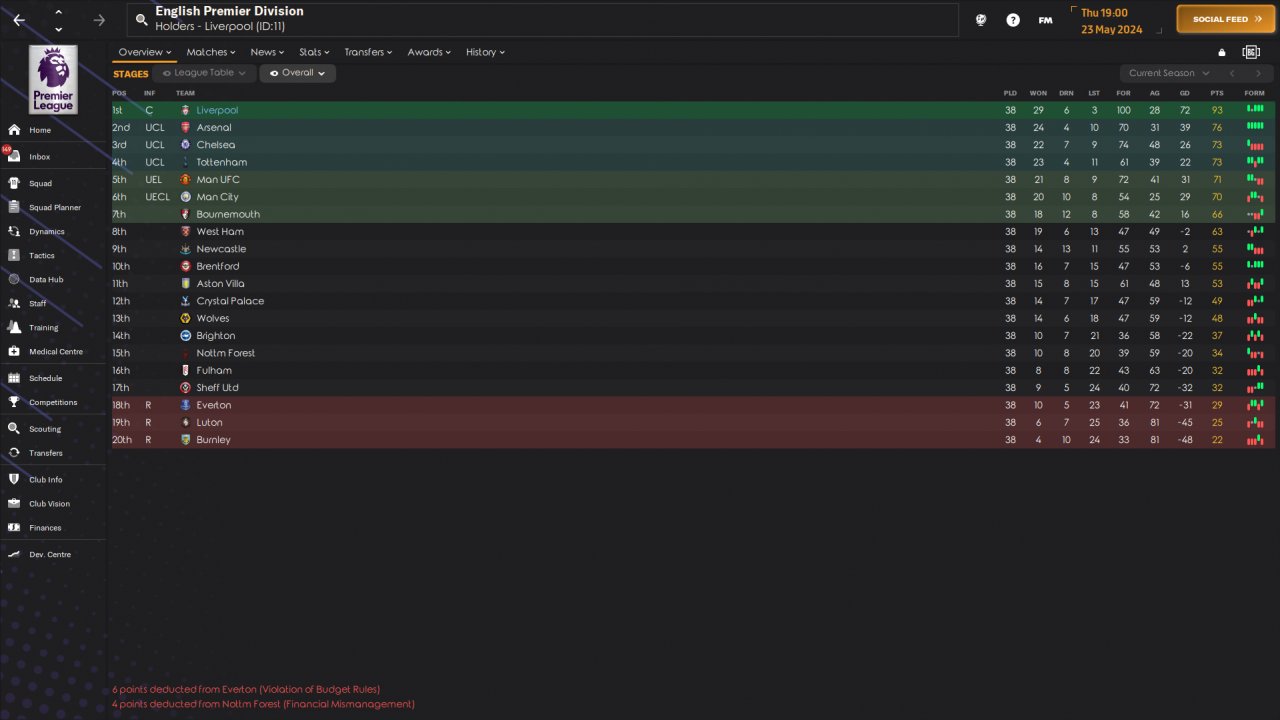
Task: Sort table by the FORM column header
Action: (x=1254, y=93)
